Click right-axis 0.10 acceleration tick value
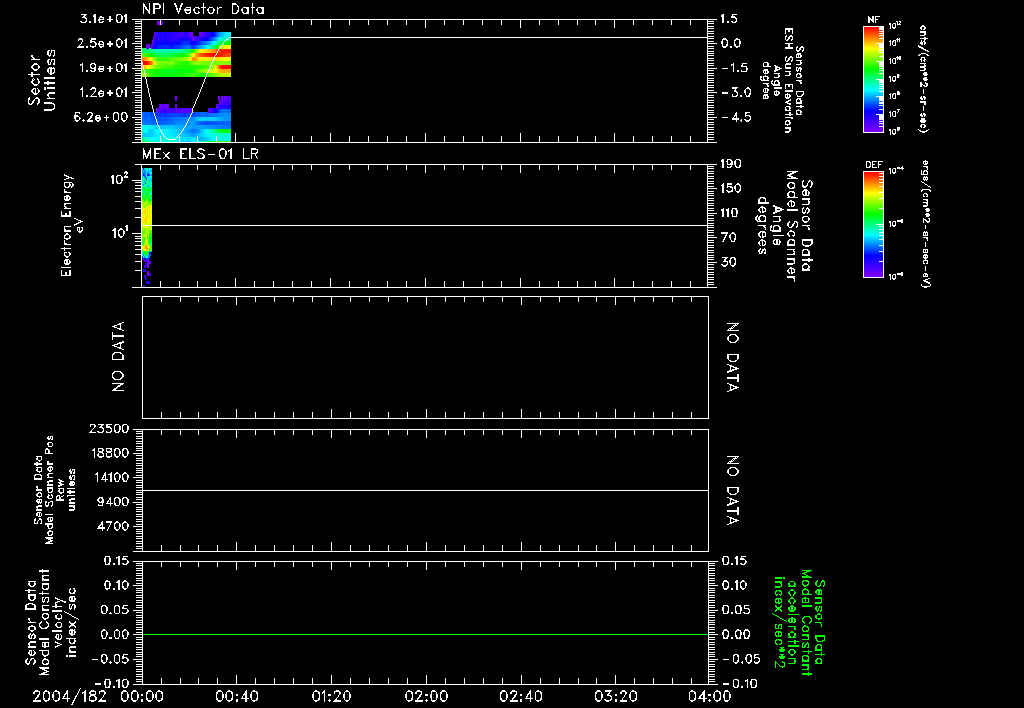Image resolution: width=1024 pixels, height=708 pixels. (735, 585)
